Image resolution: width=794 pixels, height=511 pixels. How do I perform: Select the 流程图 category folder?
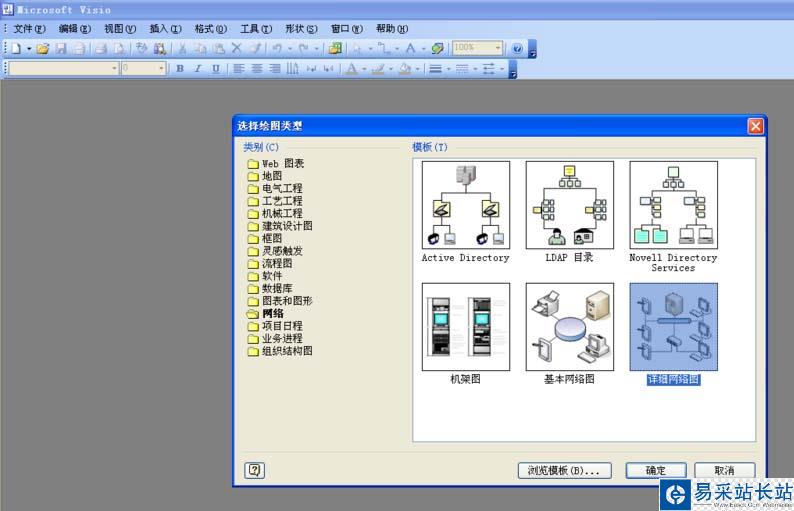[x=270, y=263]
